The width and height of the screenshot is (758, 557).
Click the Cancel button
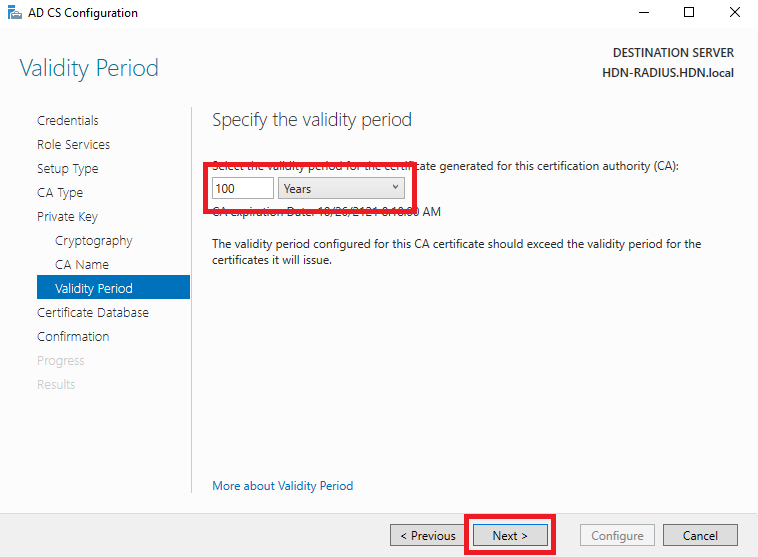tap(700, 535)
